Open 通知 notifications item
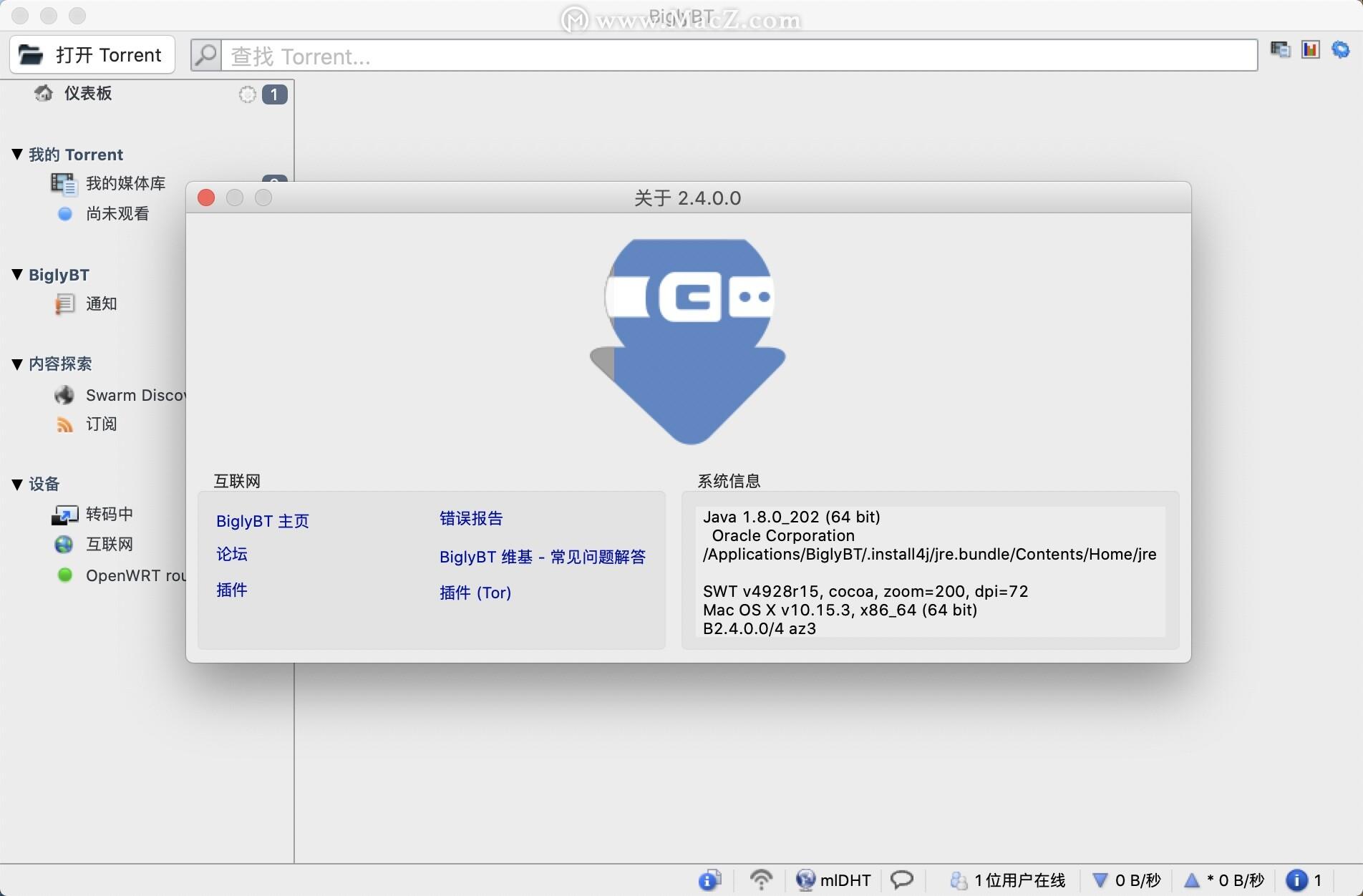This screenshot has height=896, width=1363. pos(101,303)
